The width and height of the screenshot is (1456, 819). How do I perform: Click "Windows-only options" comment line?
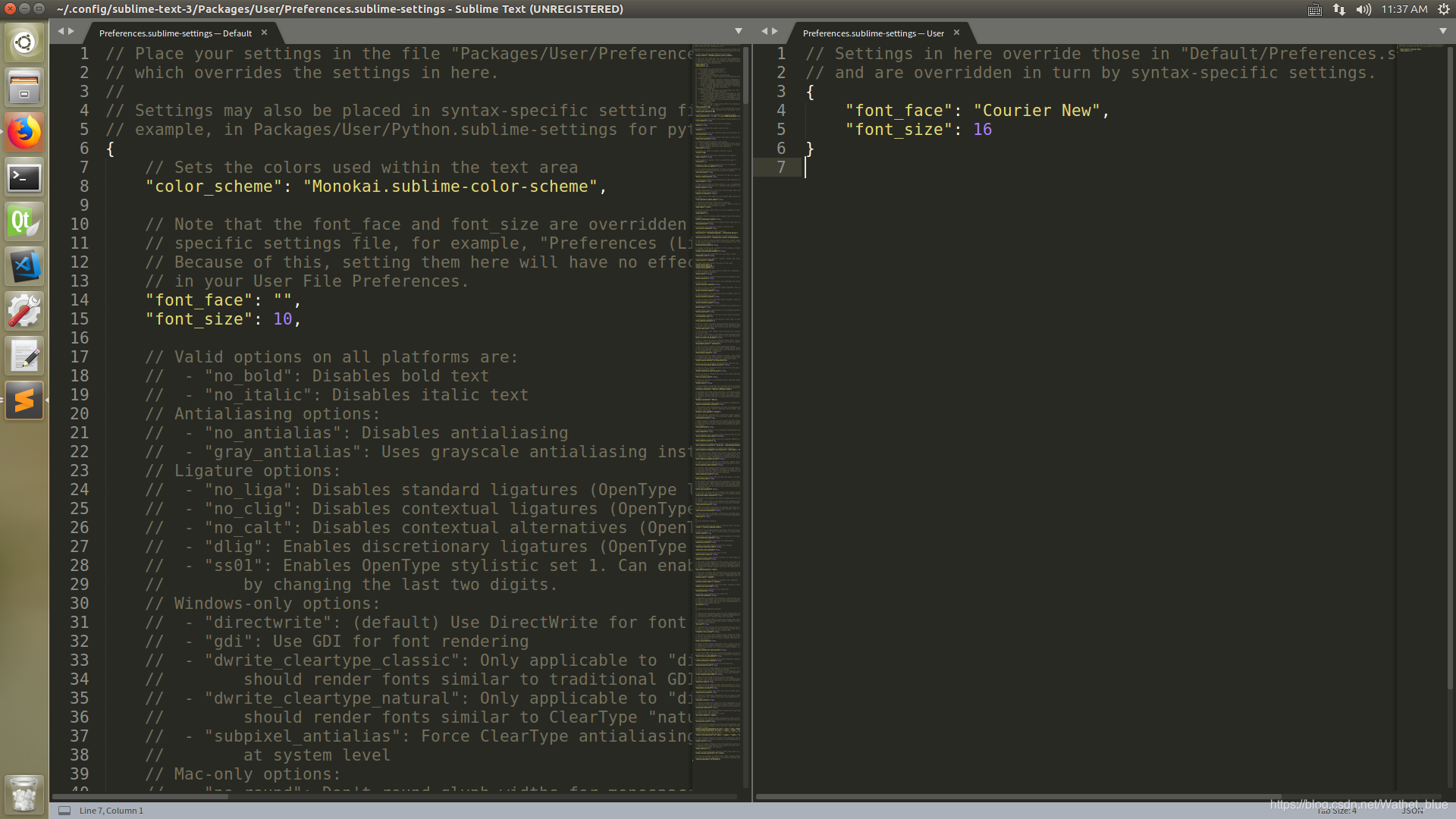(x=262, y=604)
